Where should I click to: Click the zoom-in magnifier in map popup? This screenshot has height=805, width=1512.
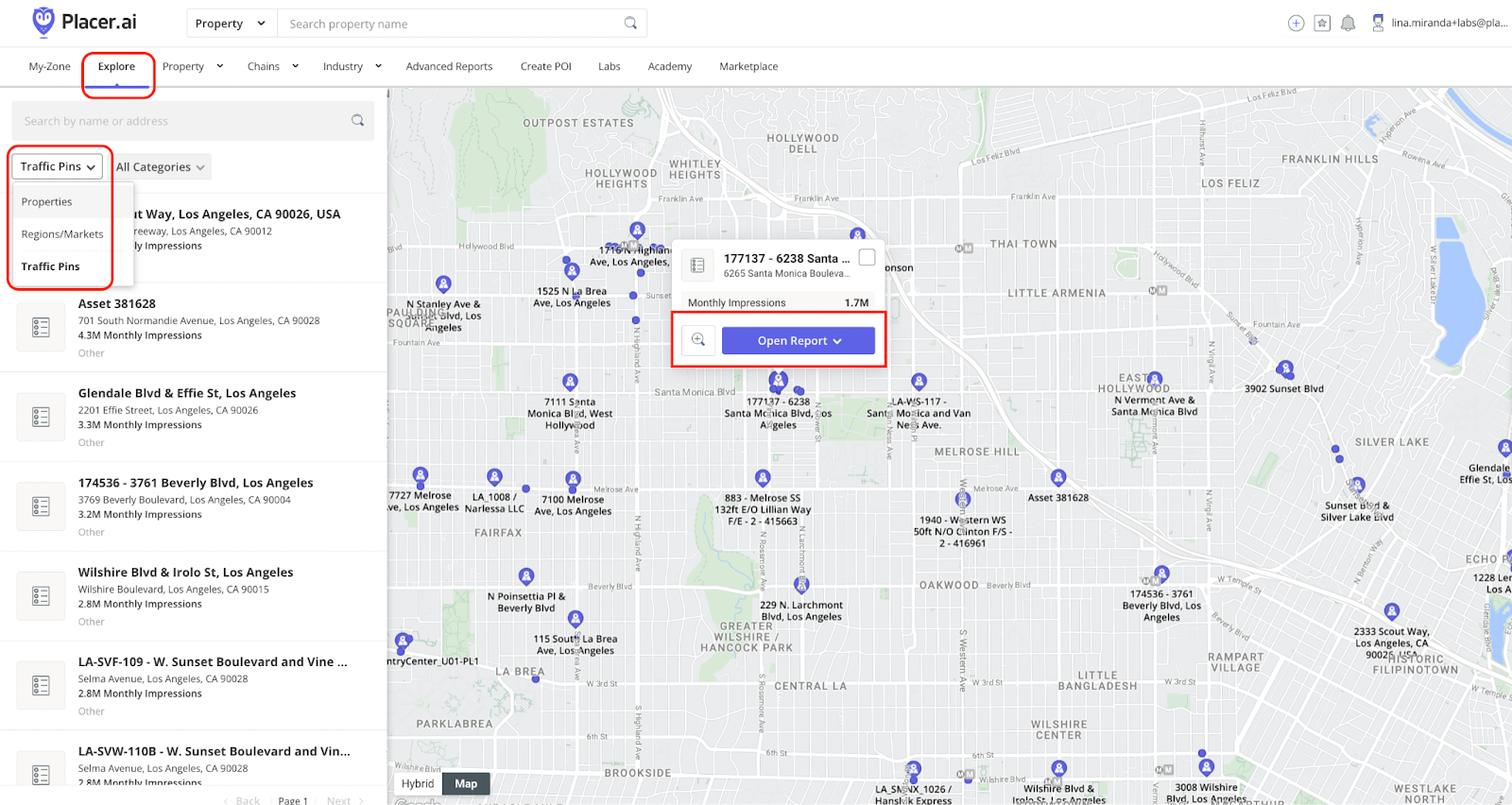[x=698, y=340]
